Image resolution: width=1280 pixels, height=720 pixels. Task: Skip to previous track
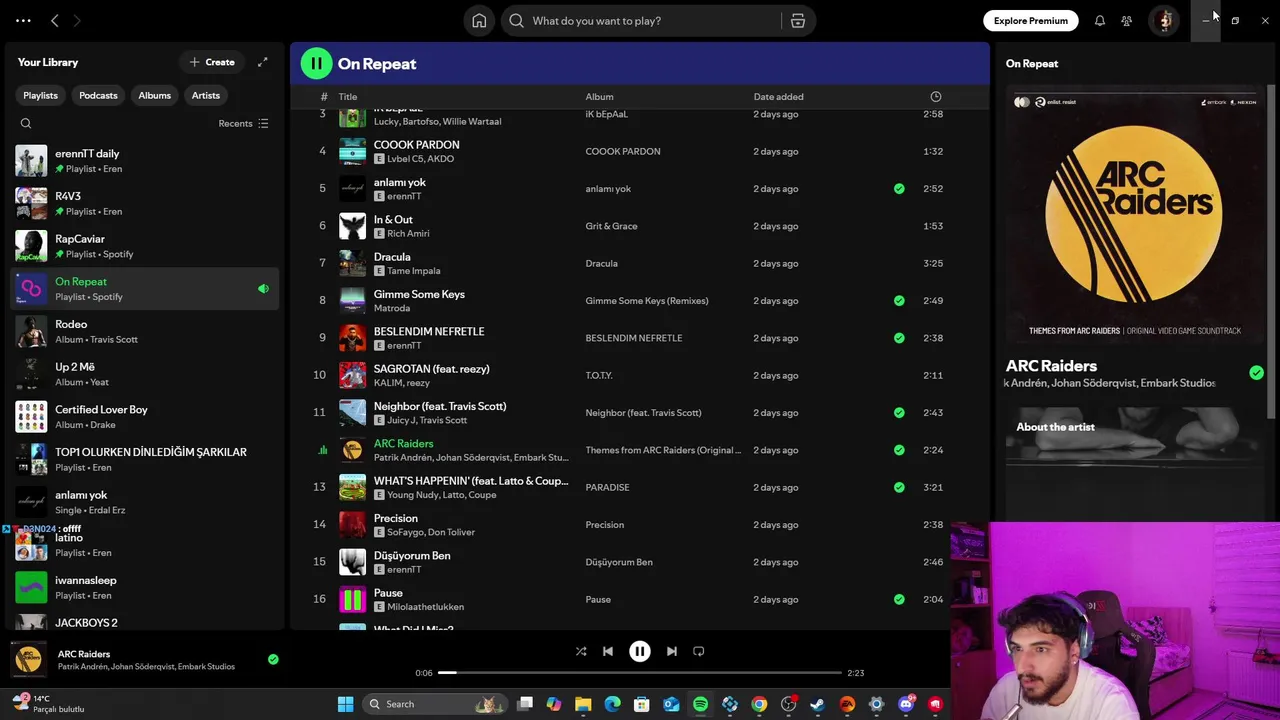(608, 651)
